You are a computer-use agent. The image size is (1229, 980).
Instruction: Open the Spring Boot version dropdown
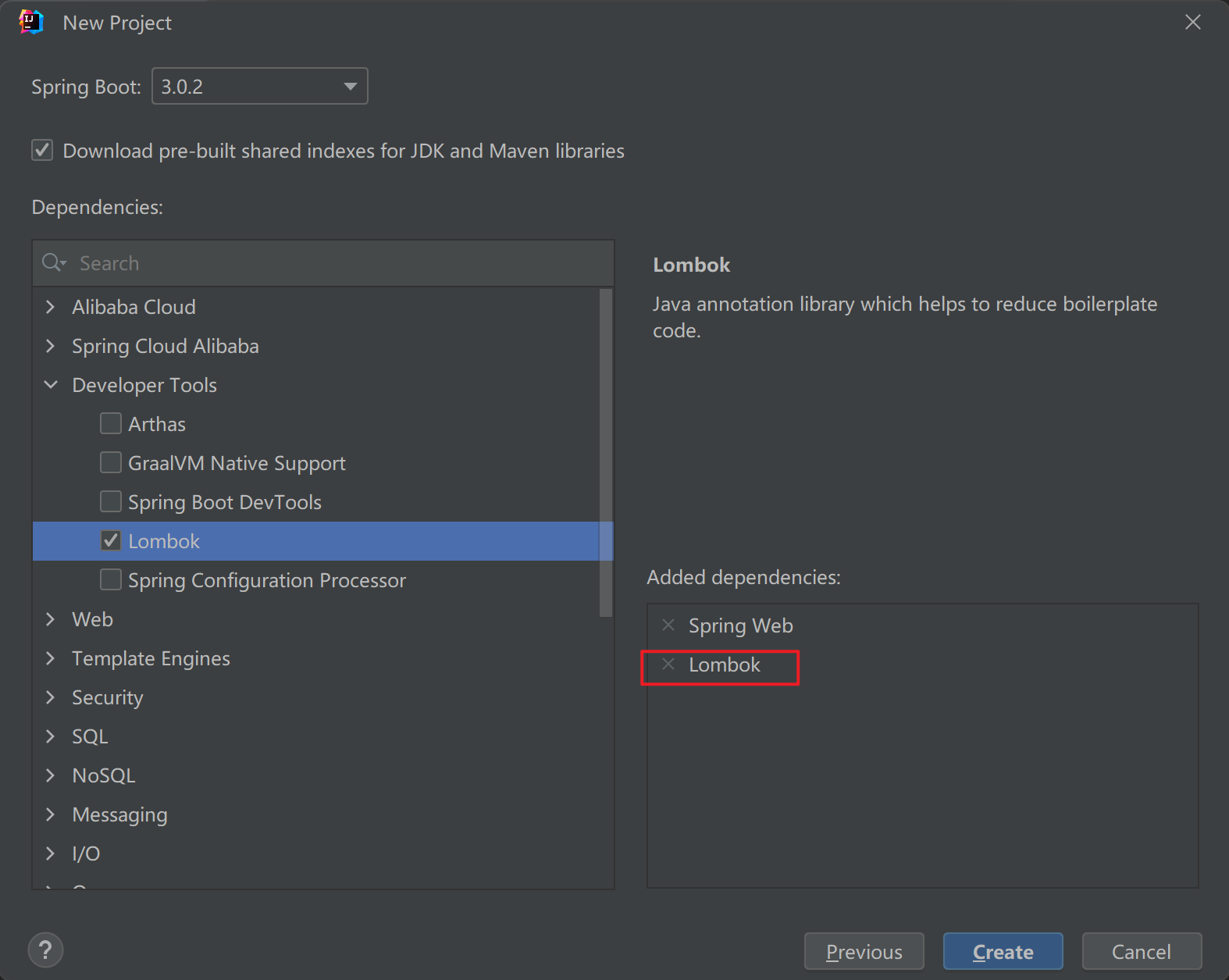pyautogui.click(x=259, y=86)
